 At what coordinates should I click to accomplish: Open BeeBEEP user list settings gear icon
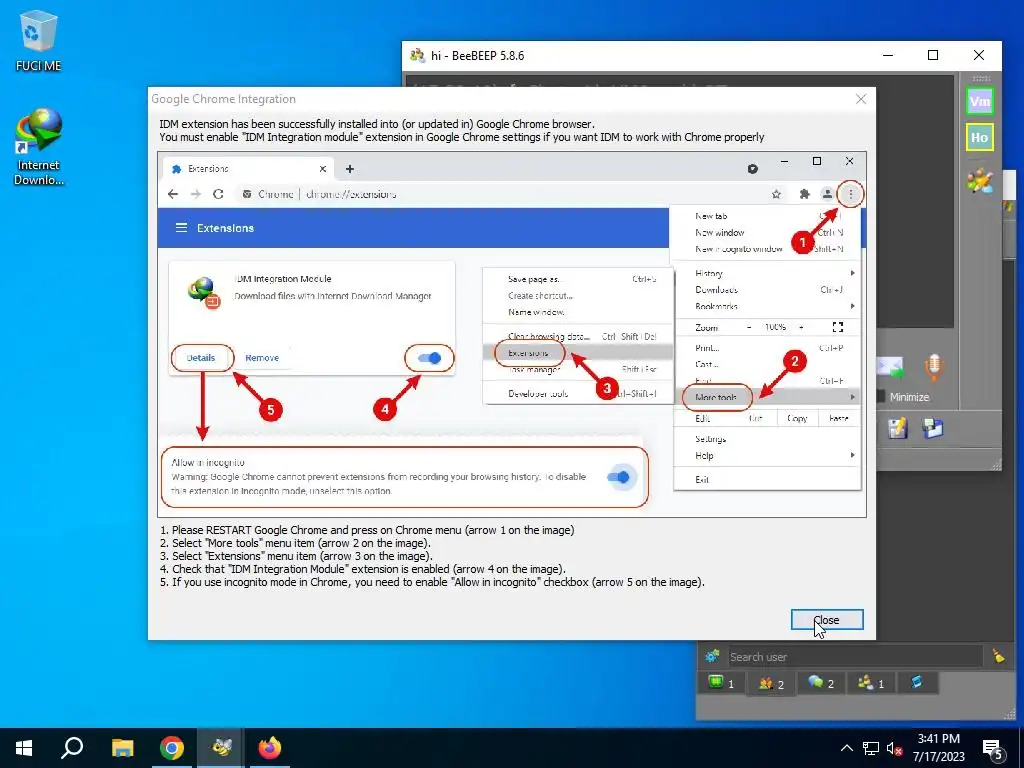(712, 656)
